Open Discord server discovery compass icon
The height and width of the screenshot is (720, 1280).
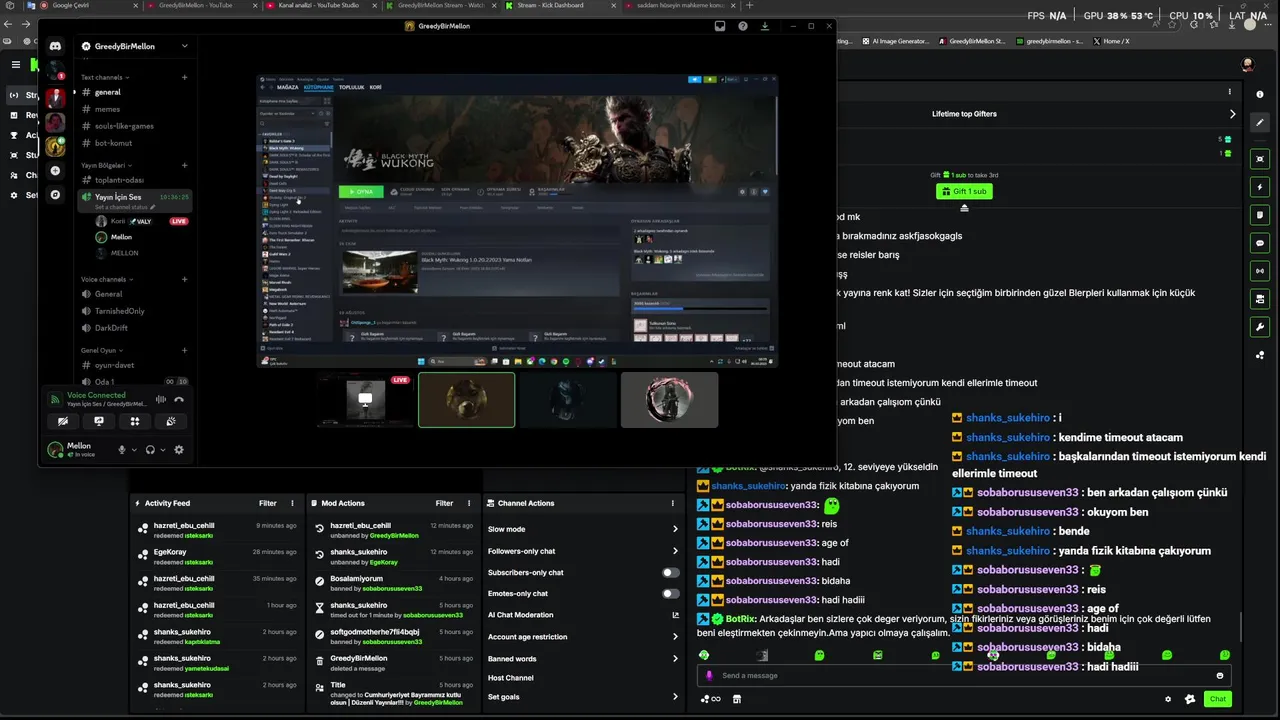[x=56, y=195]
